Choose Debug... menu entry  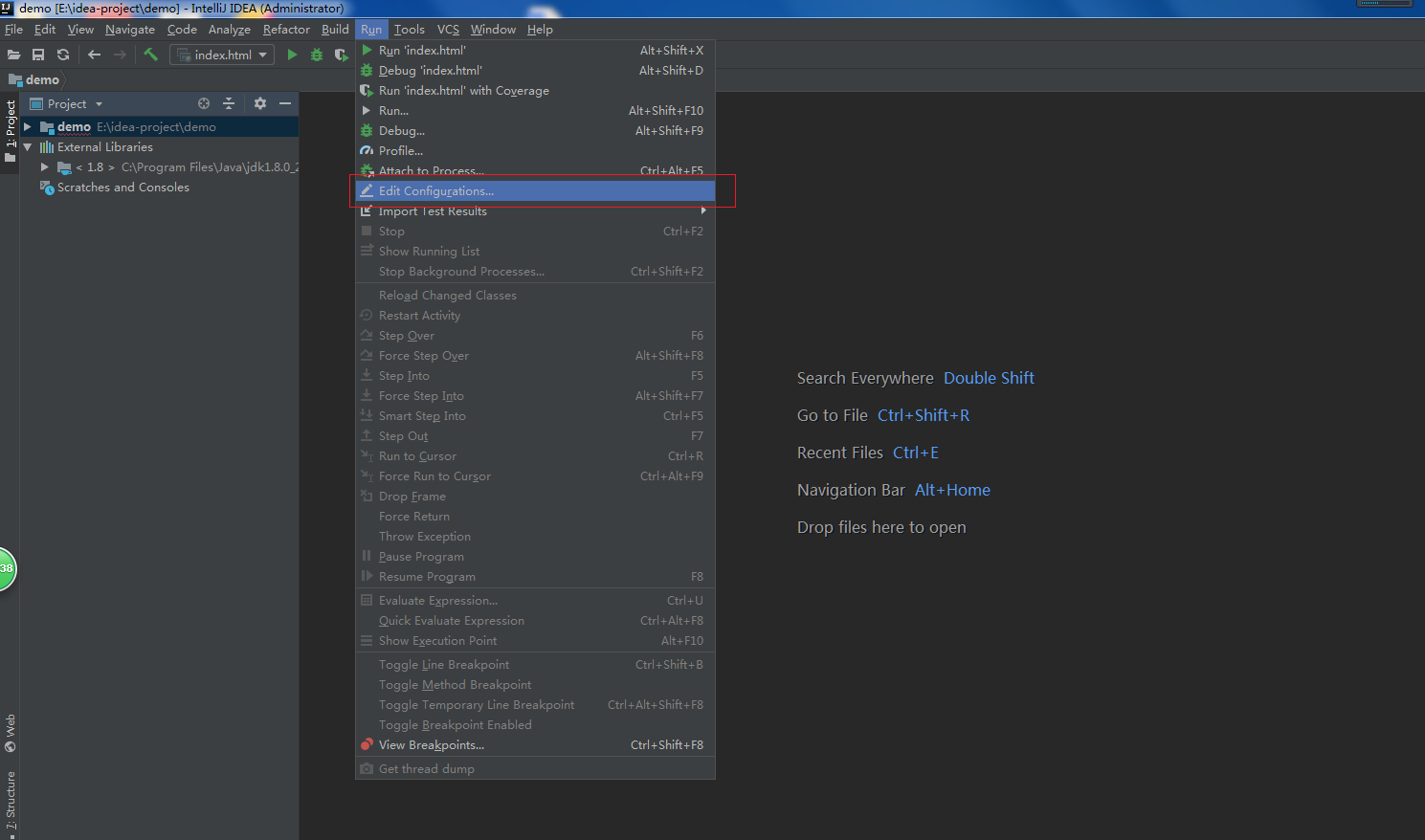[535, 130]
